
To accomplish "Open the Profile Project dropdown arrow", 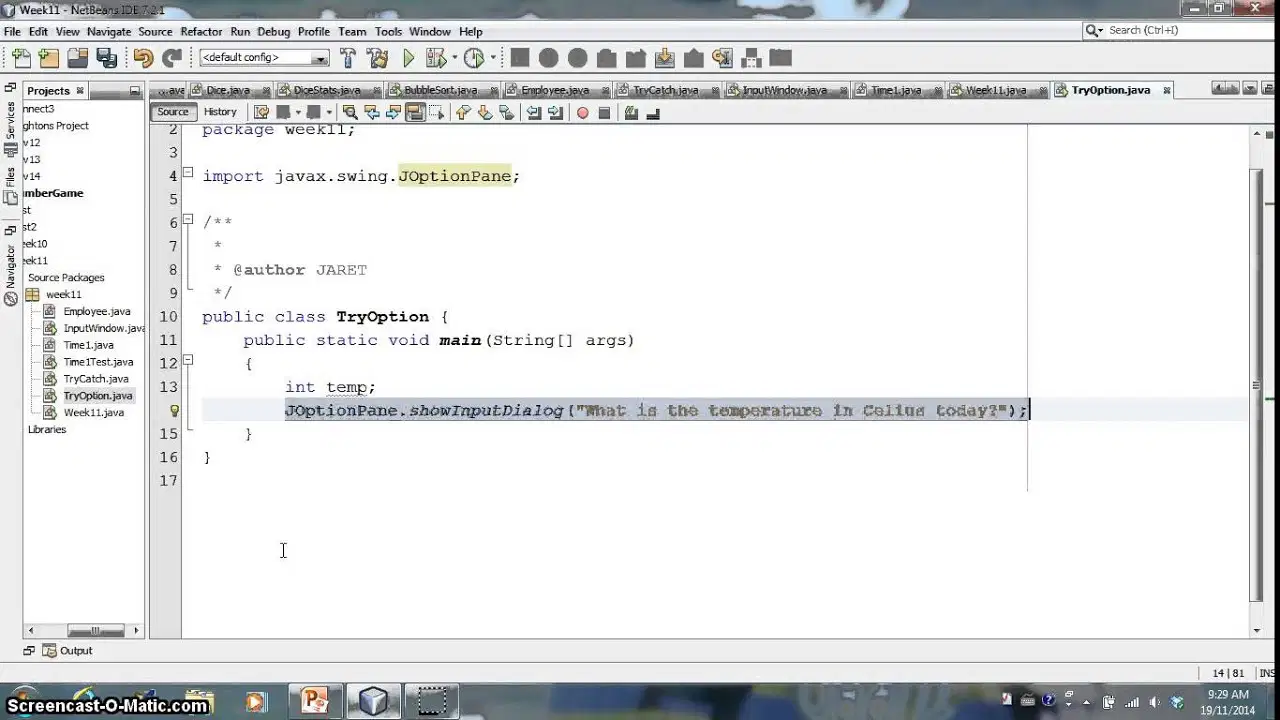I will [493, 58].
